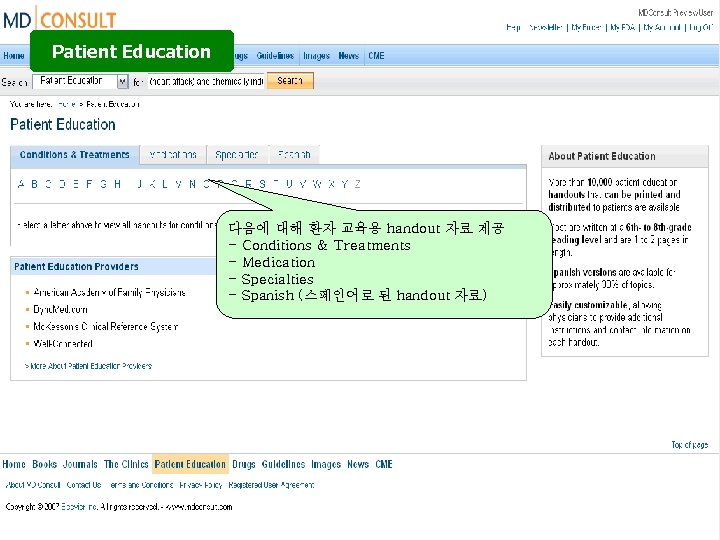Open Images in the footer navigation
Image resolution: width=720 pixels, height=540 pixels.
pyautogui.click(x=326, y=464)
